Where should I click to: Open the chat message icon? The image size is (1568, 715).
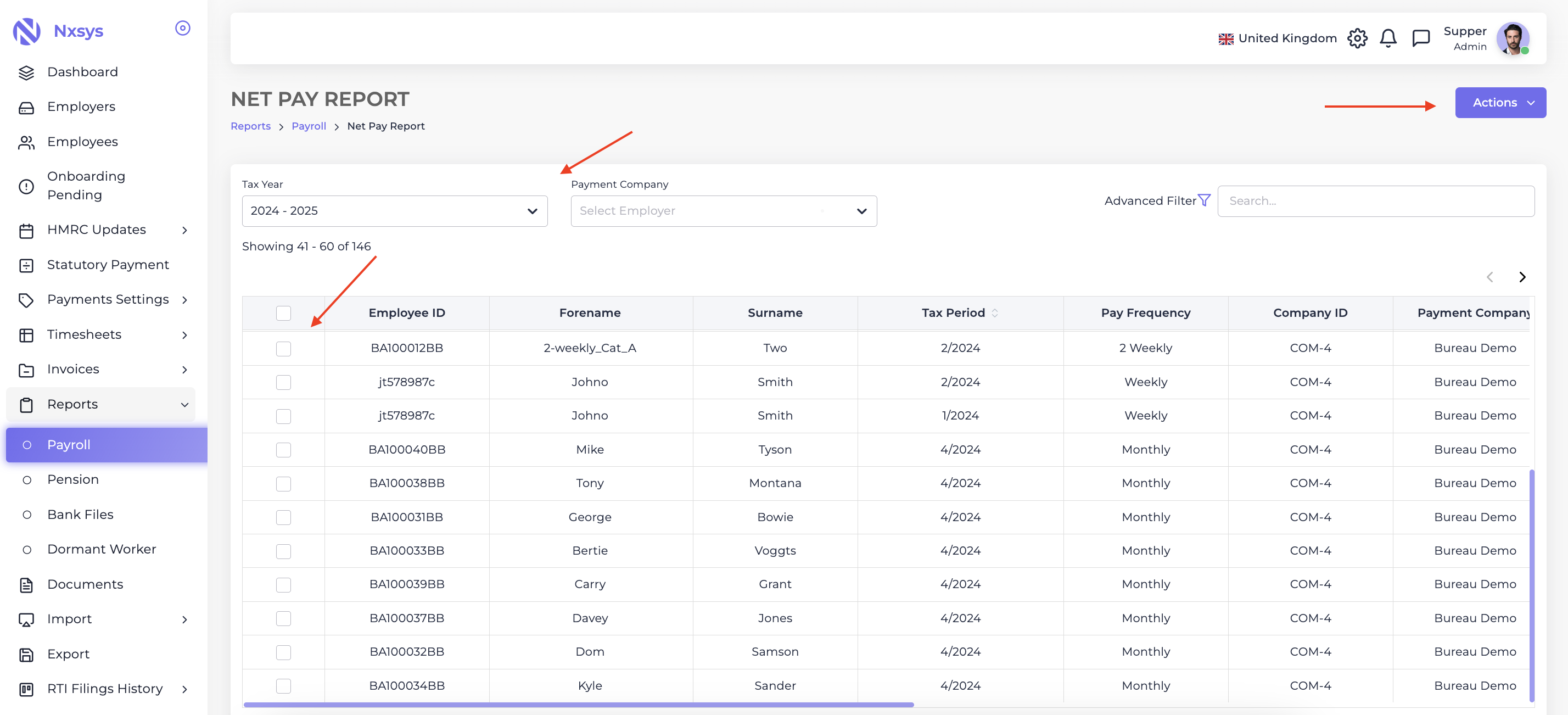pyautogui.click(x=1421, y=38)
